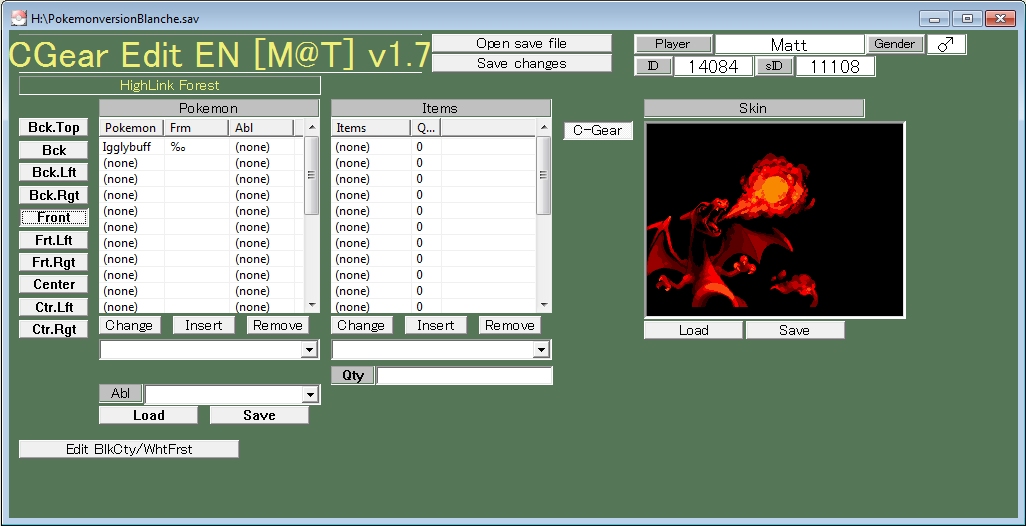Open the Center forest area
Screen dimensions: 1026x526
coord(54,284)
